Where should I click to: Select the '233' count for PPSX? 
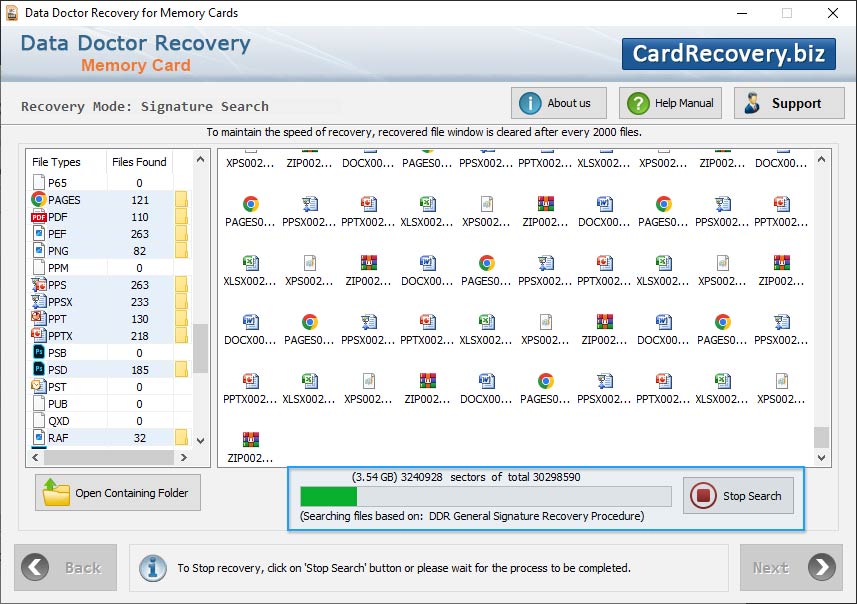coord(140,302)
